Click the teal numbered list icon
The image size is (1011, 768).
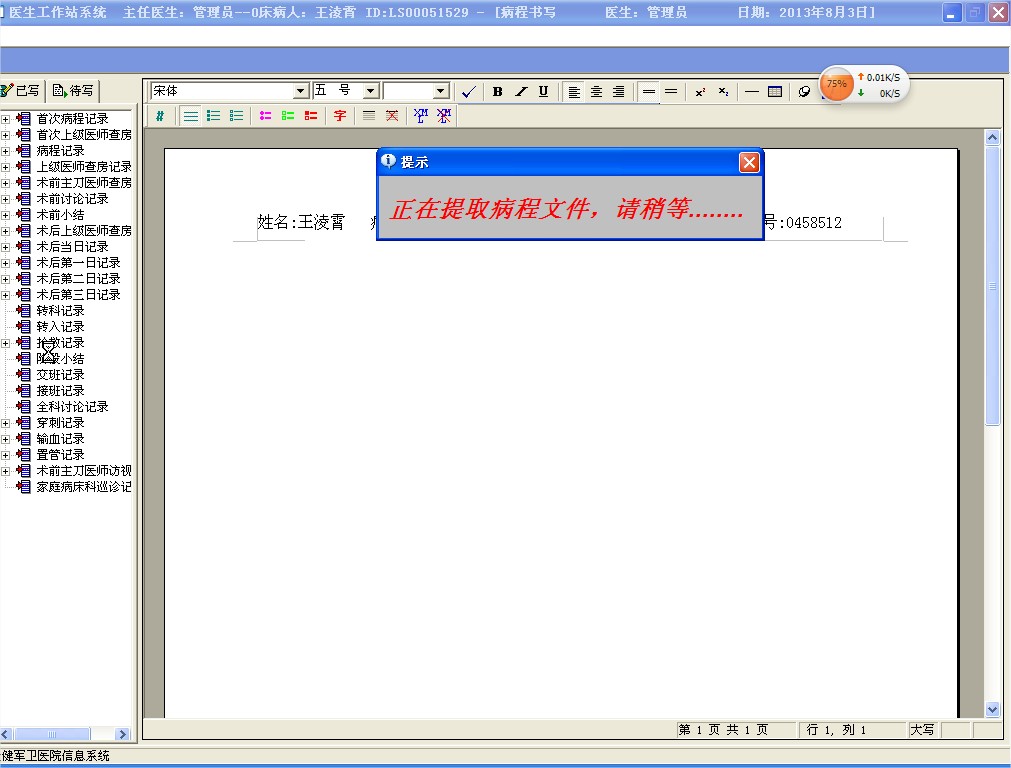[x=237, y=116]
